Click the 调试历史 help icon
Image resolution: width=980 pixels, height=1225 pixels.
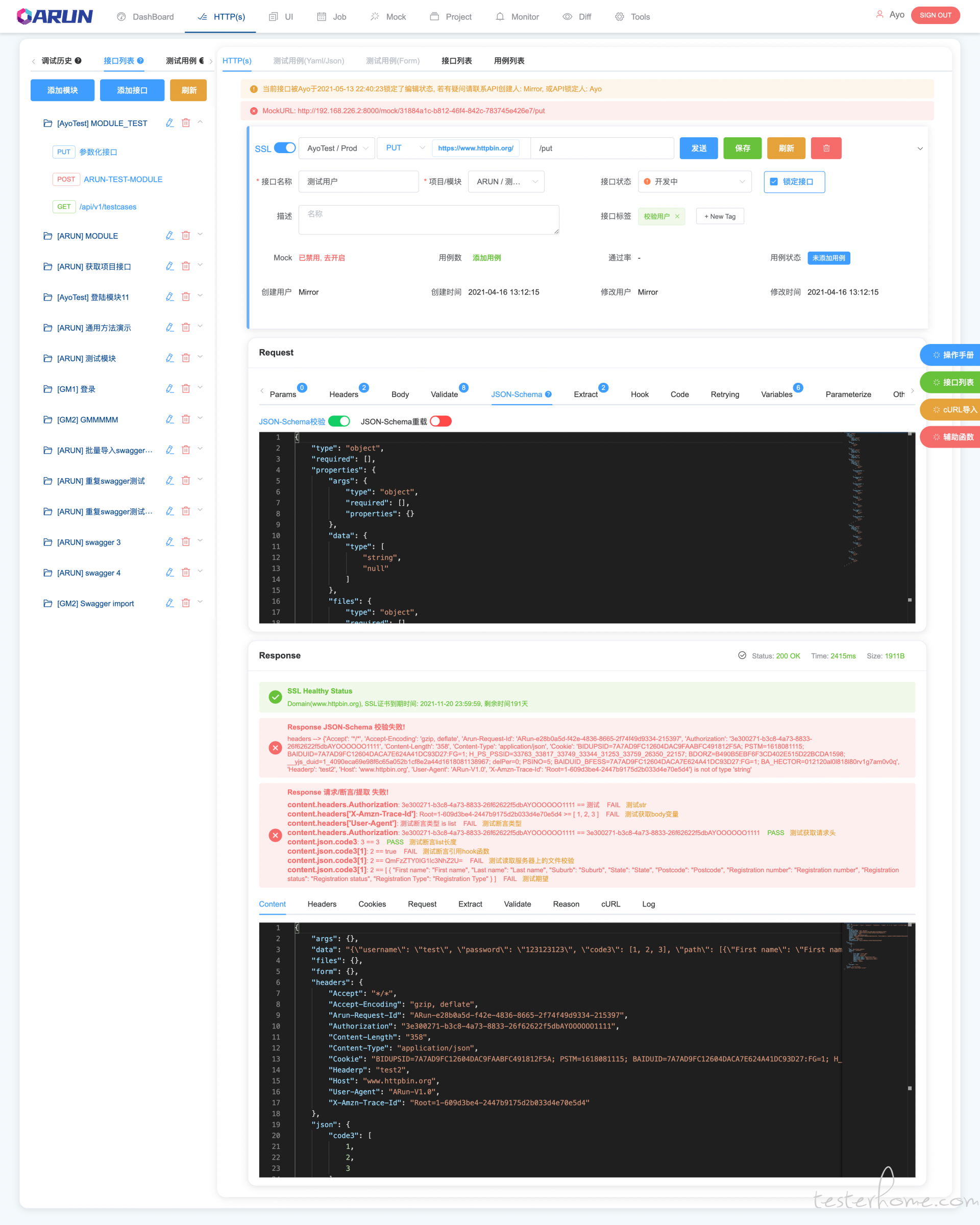79,61
